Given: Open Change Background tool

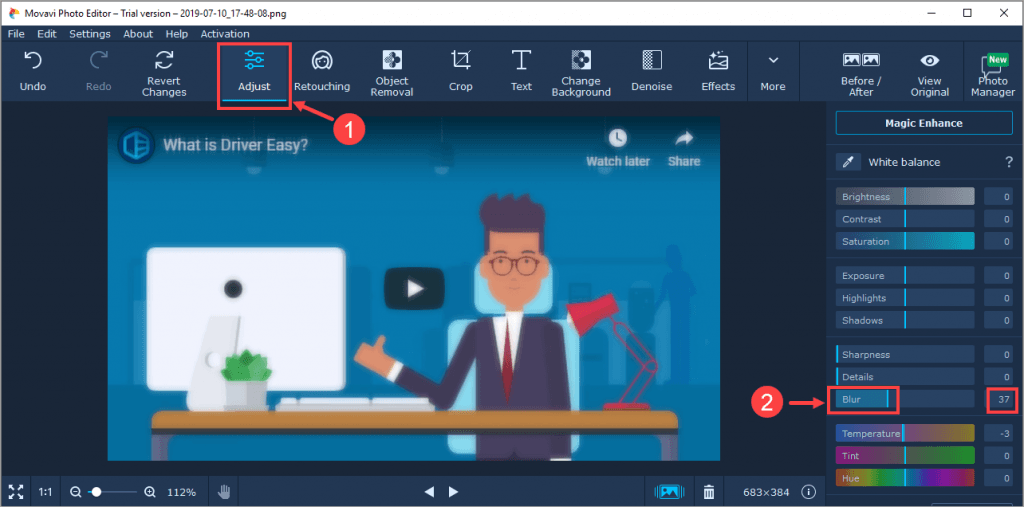Looking at the screenshot, I should 581,72.
